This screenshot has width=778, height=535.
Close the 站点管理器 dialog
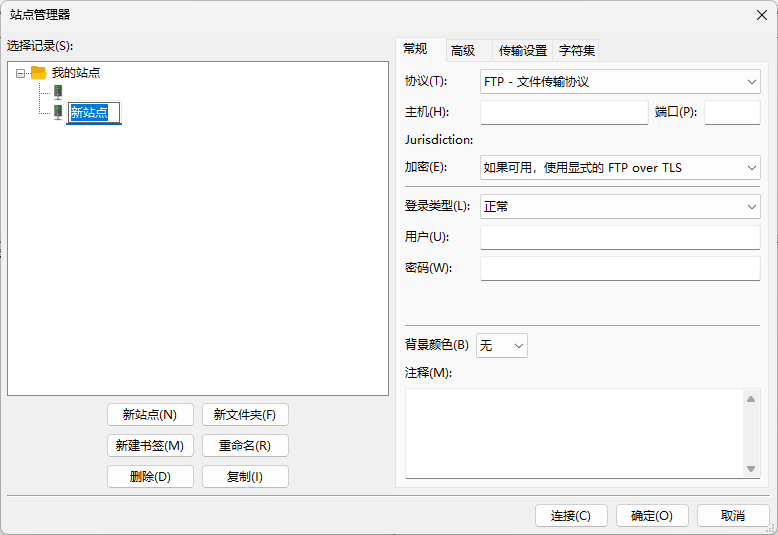tap(762, 15)
